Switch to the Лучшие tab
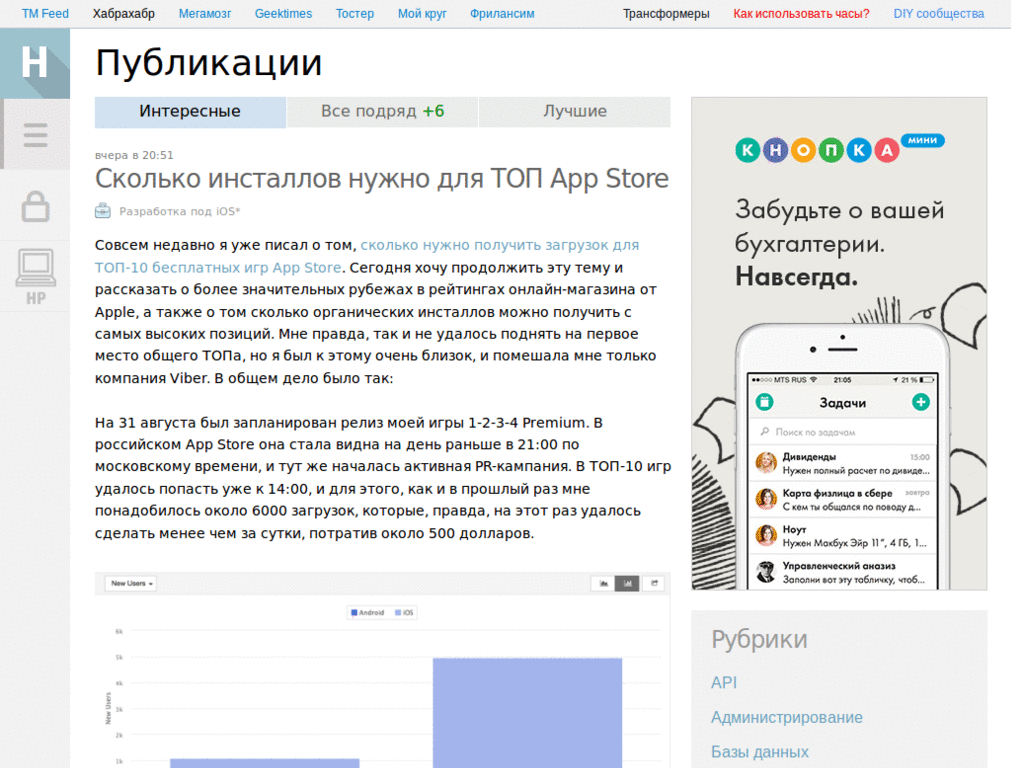 (575, 111)
